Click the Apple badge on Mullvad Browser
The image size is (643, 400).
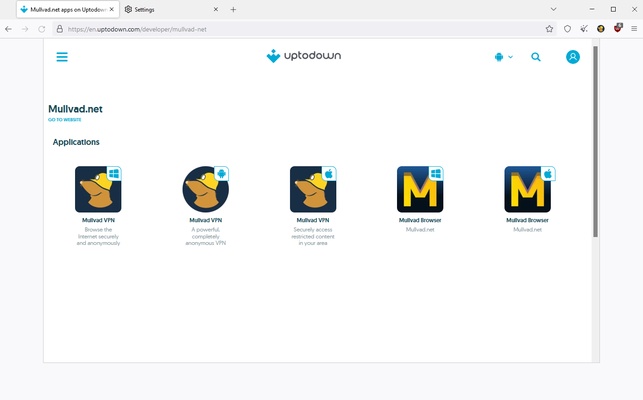(548, 174)
